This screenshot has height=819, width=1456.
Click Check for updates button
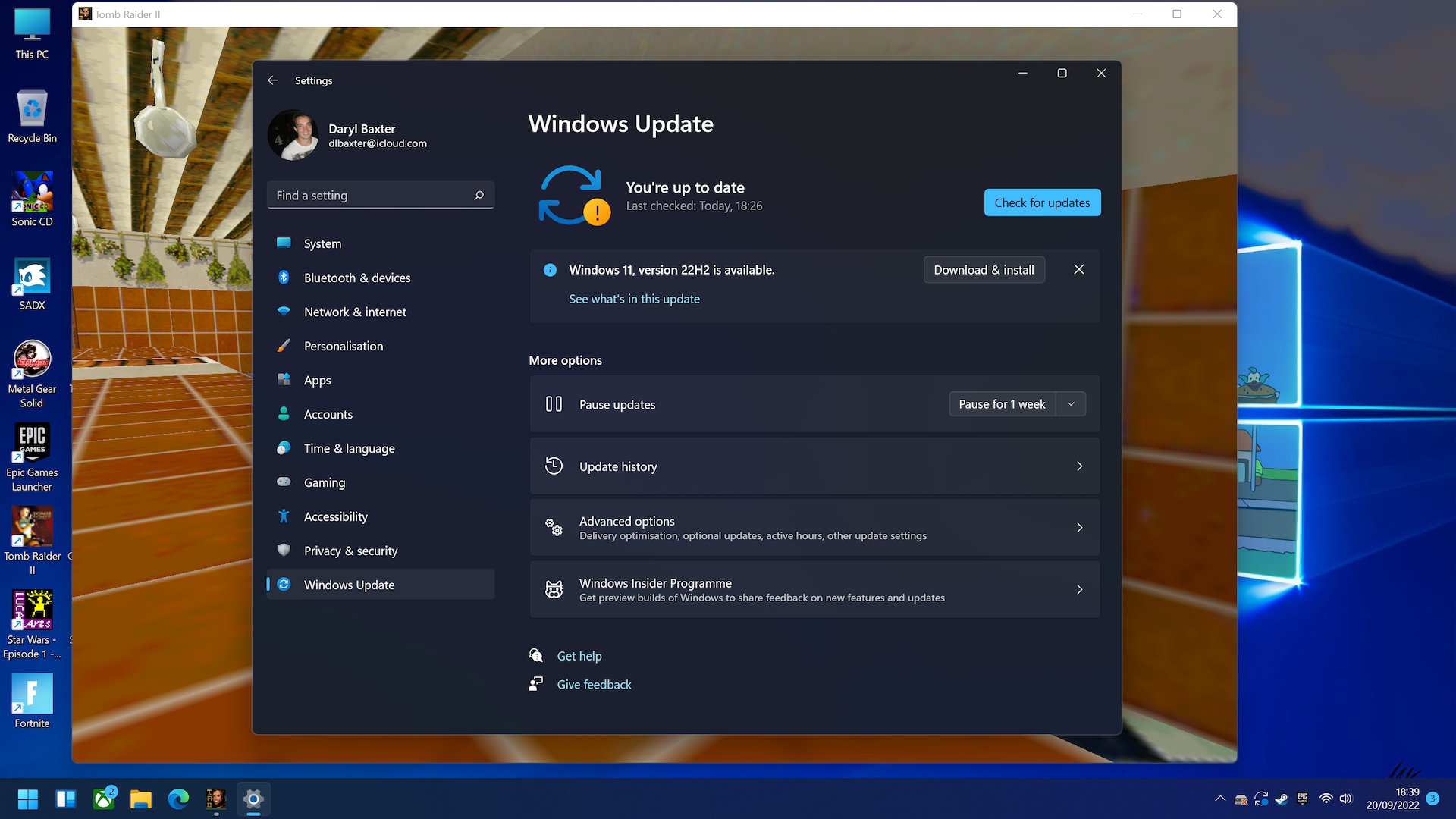[x=1042, y=202]
